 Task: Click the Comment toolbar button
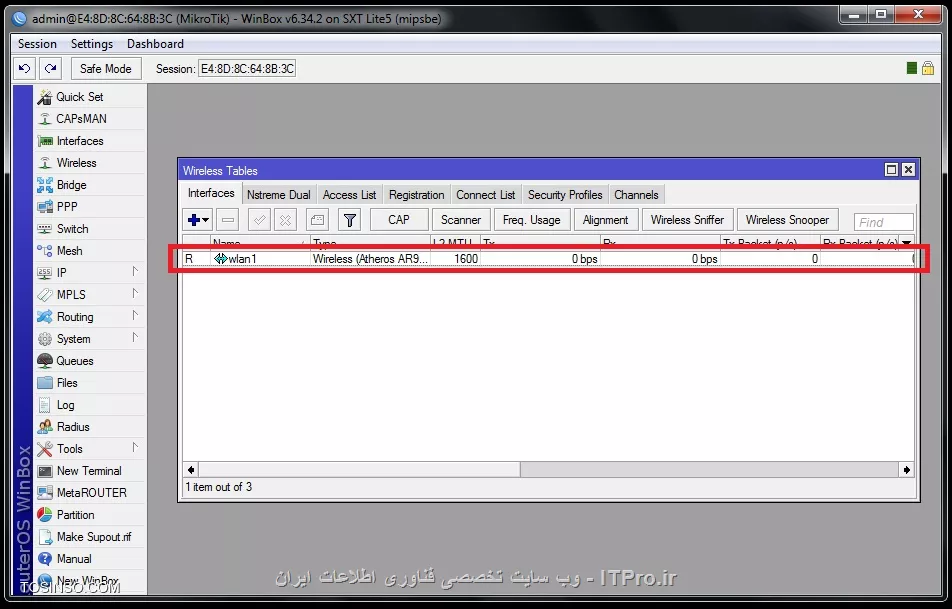click(x=317, y=220)
